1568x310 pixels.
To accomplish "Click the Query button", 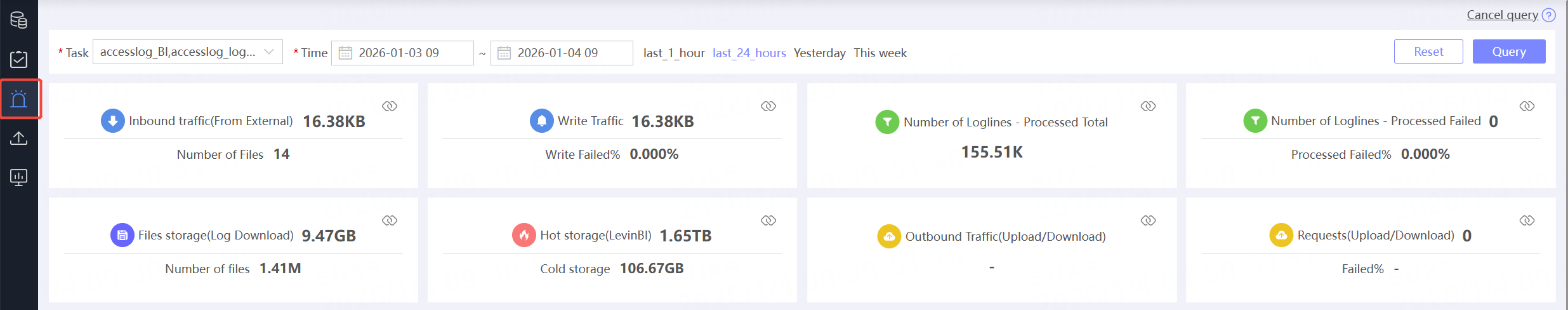I will (1508, 51).
